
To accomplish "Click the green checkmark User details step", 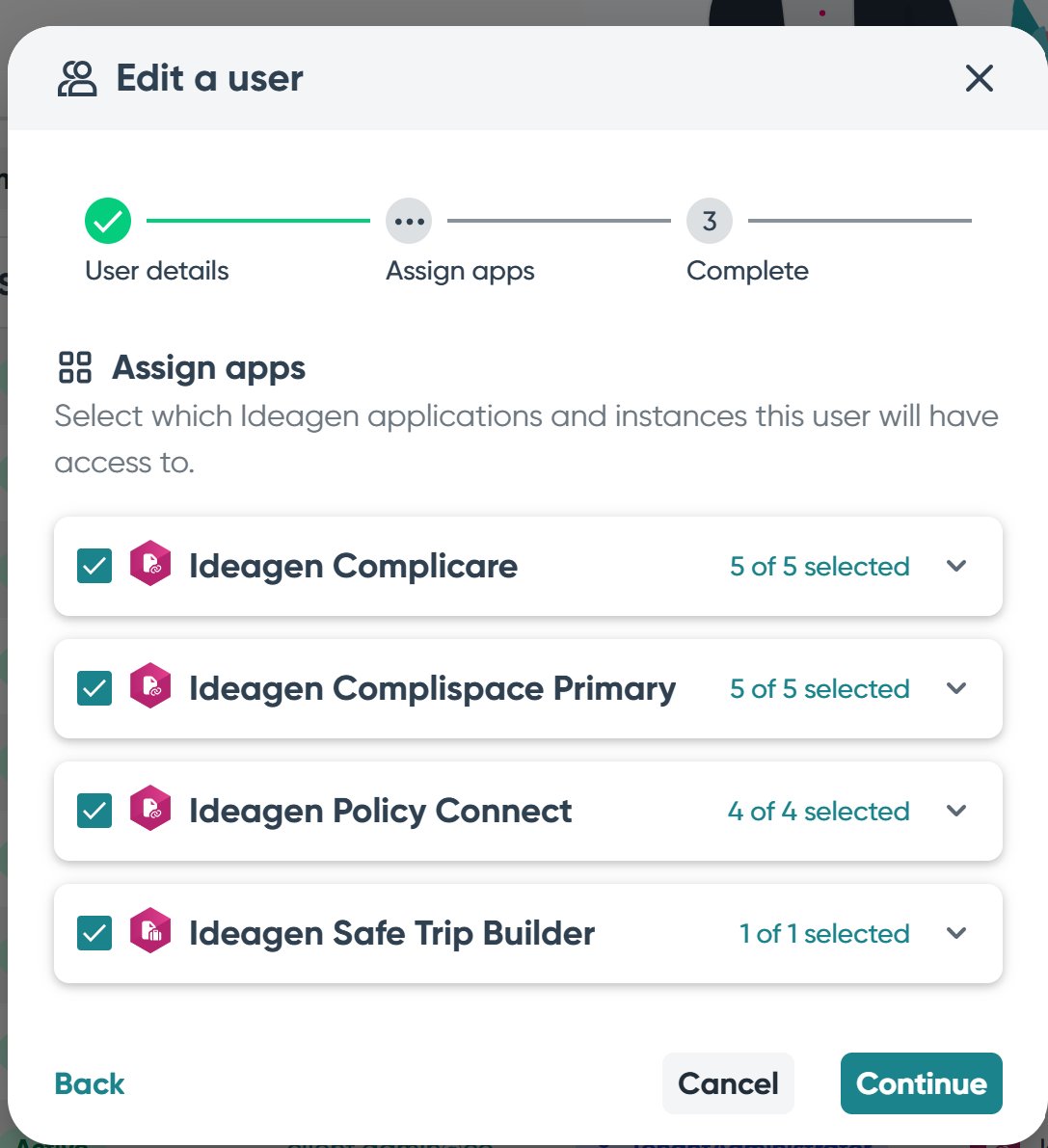I will coord(108,221).
